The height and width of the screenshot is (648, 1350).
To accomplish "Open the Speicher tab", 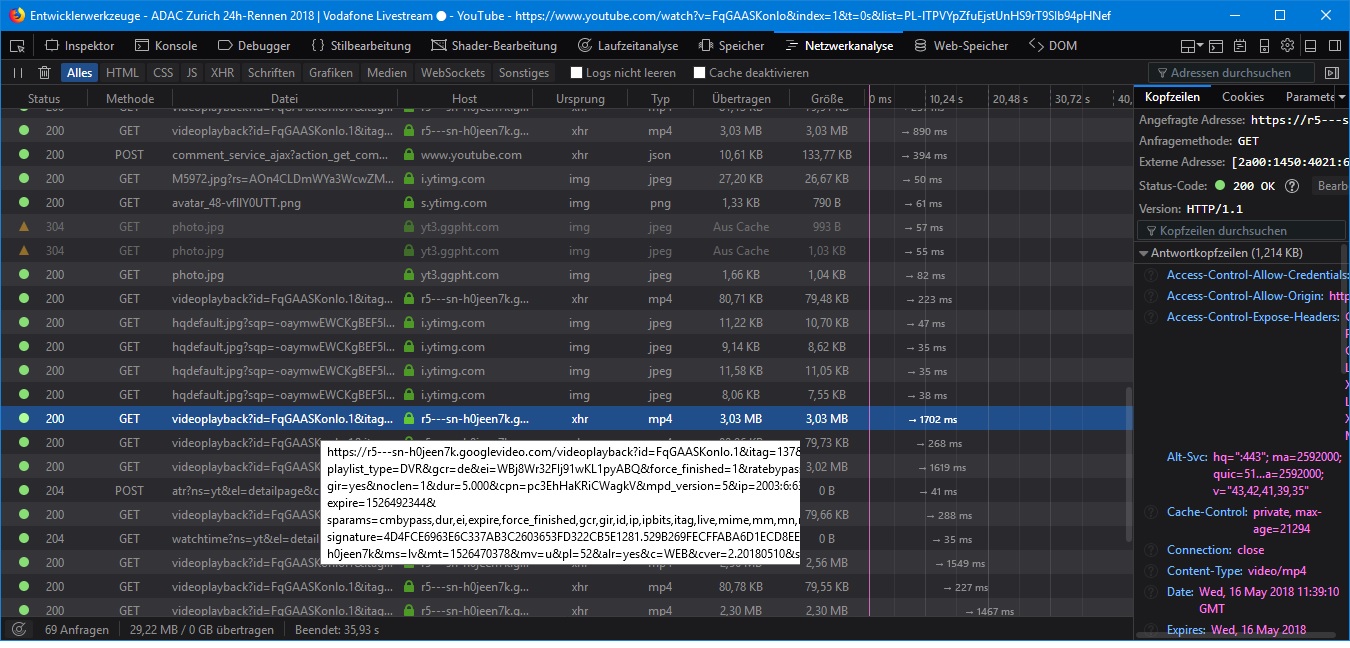I will point(732,46).
